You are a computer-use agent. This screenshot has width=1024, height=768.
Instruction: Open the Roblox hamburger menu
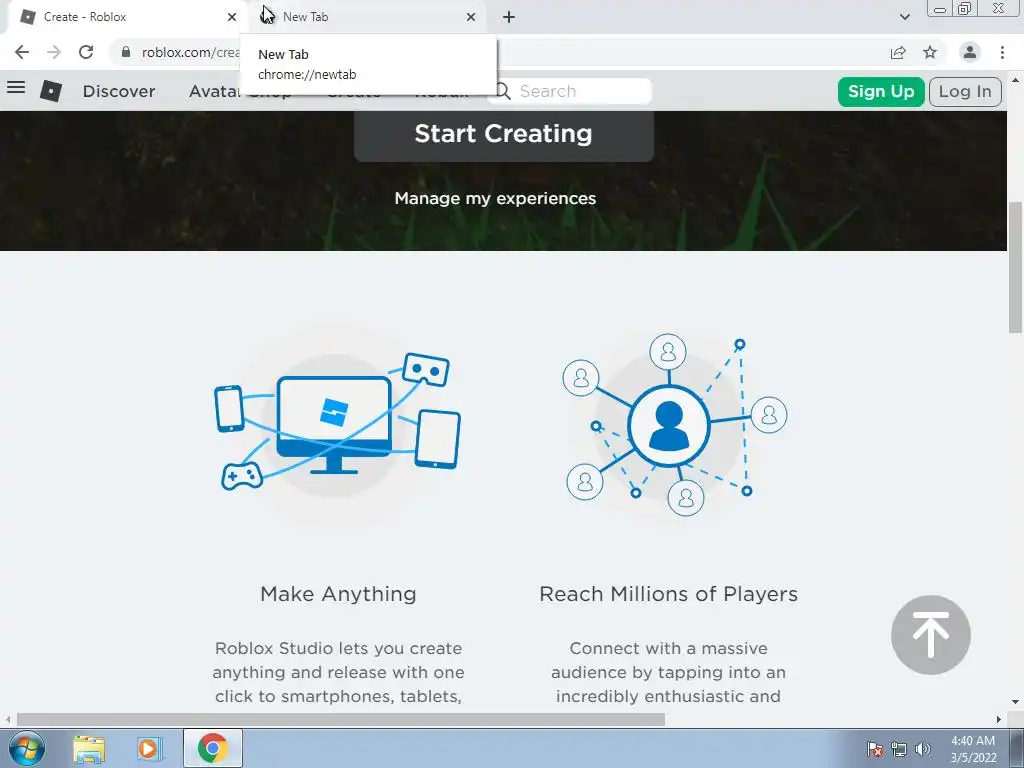(16, 87)
